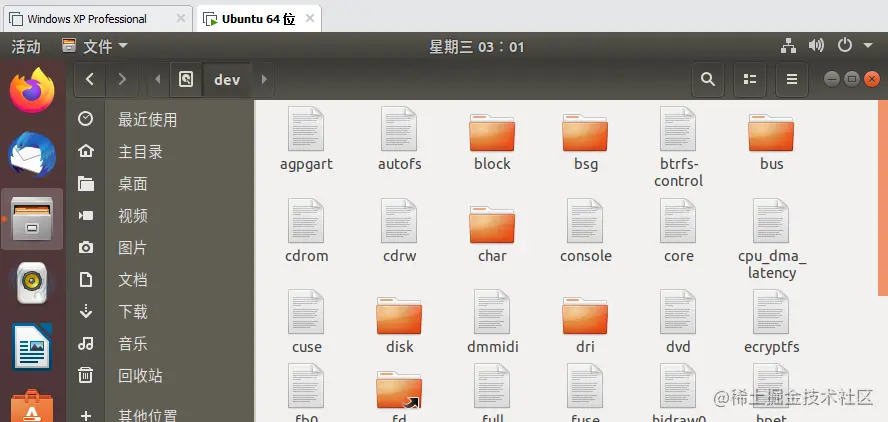The height and width of the screenshot is (422, 888).
Task: Click the path bar right arrow
Action: pyautogui.click(x=263, y=79)
